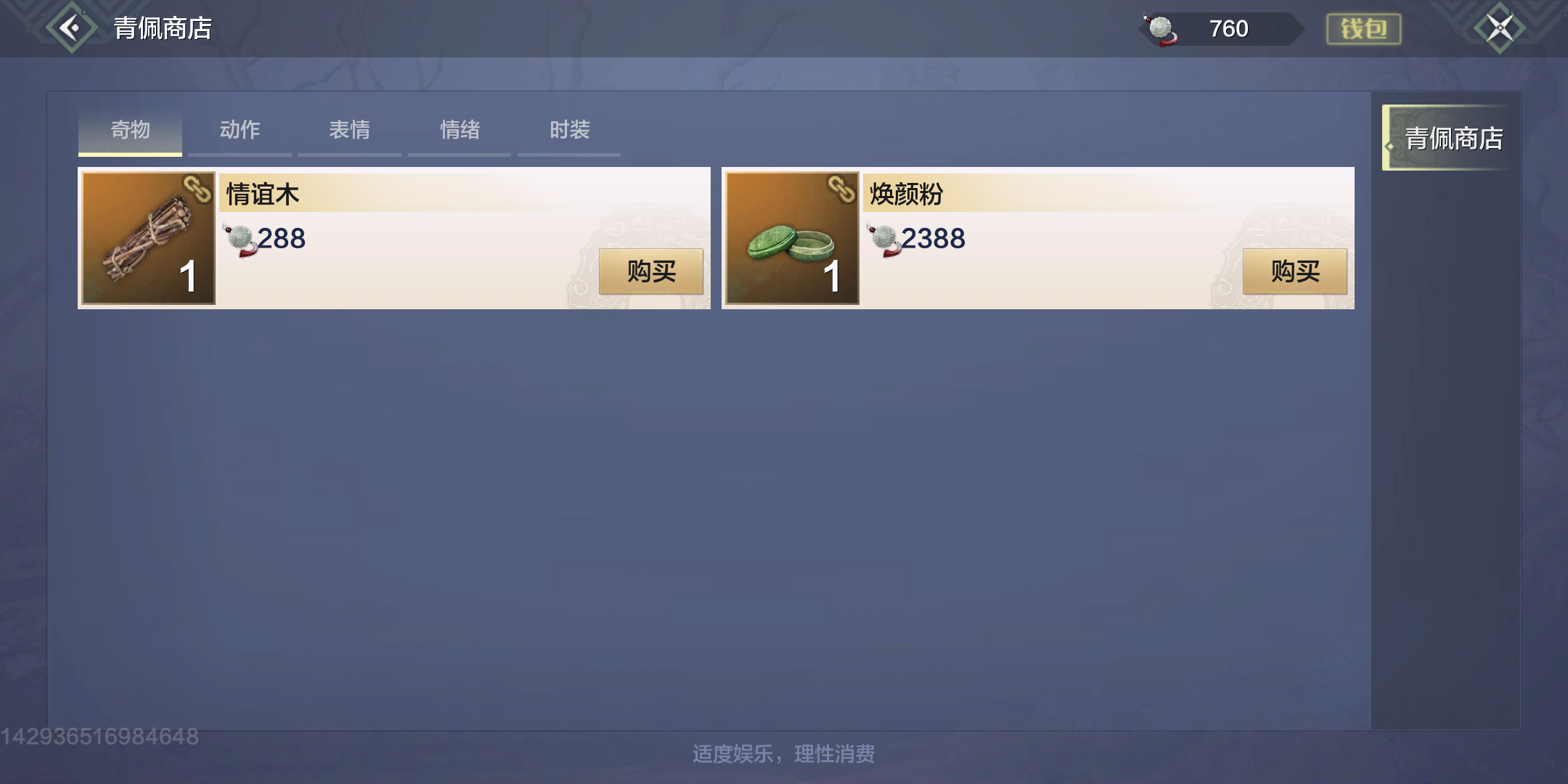Viewport: 1568px width, 784px height.
Task: Open the 钱包 wallet button
Action: pyautogui.click(x=1363, y=29)
